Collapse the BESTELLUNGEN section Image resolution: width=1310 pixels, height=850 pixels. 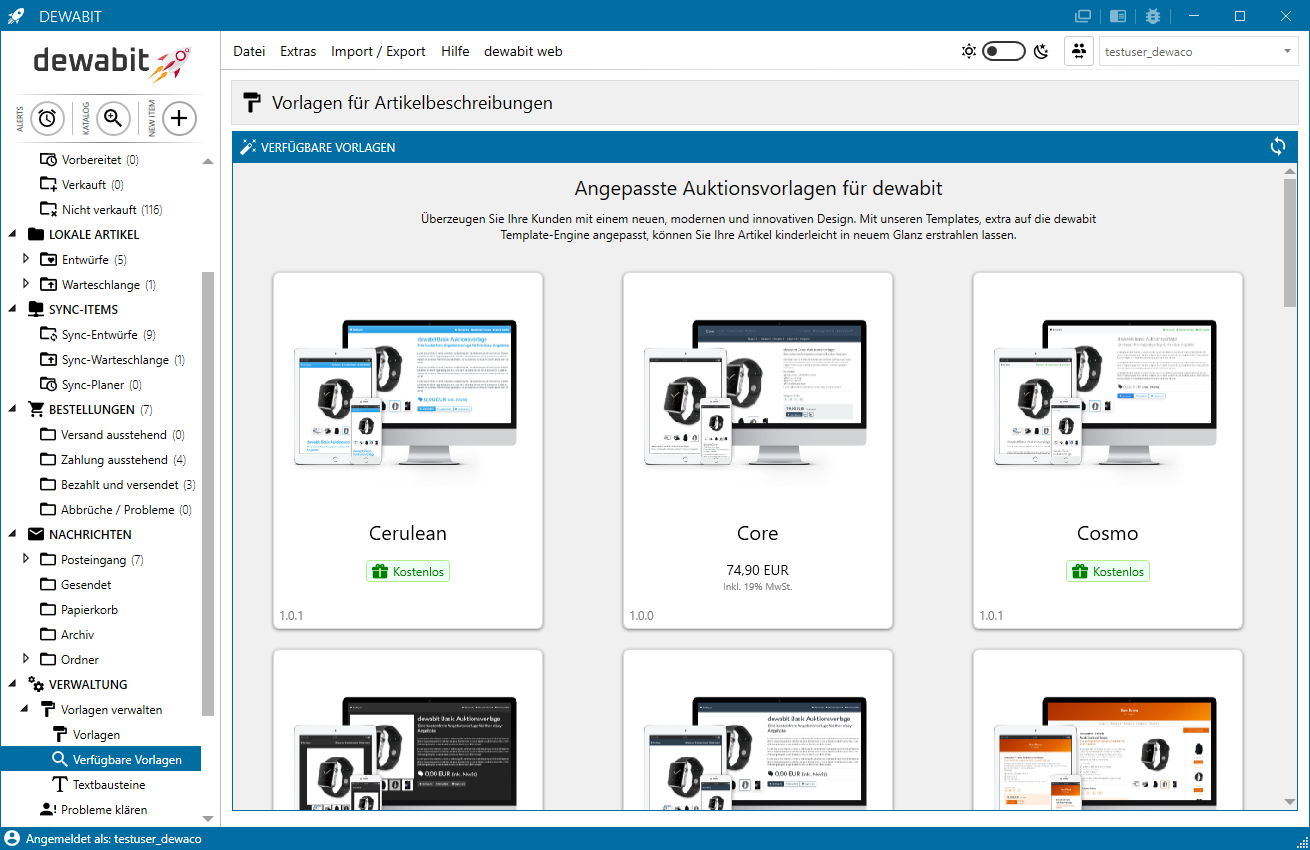point(13,409)
